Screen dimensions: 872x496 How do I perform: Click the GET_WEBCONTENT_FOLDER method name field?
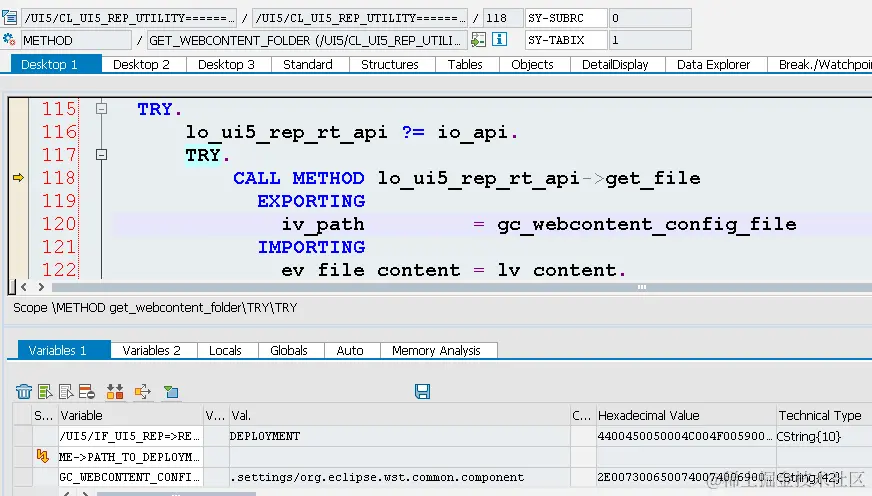(306, 40)
